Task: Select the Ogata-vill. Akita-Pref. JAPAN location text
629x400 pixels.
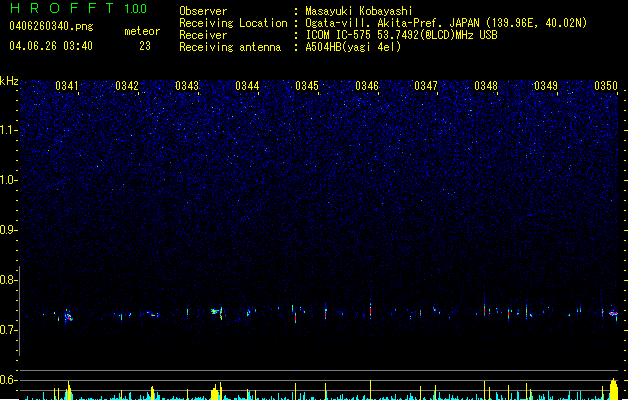Action: (x=446, y=23)
